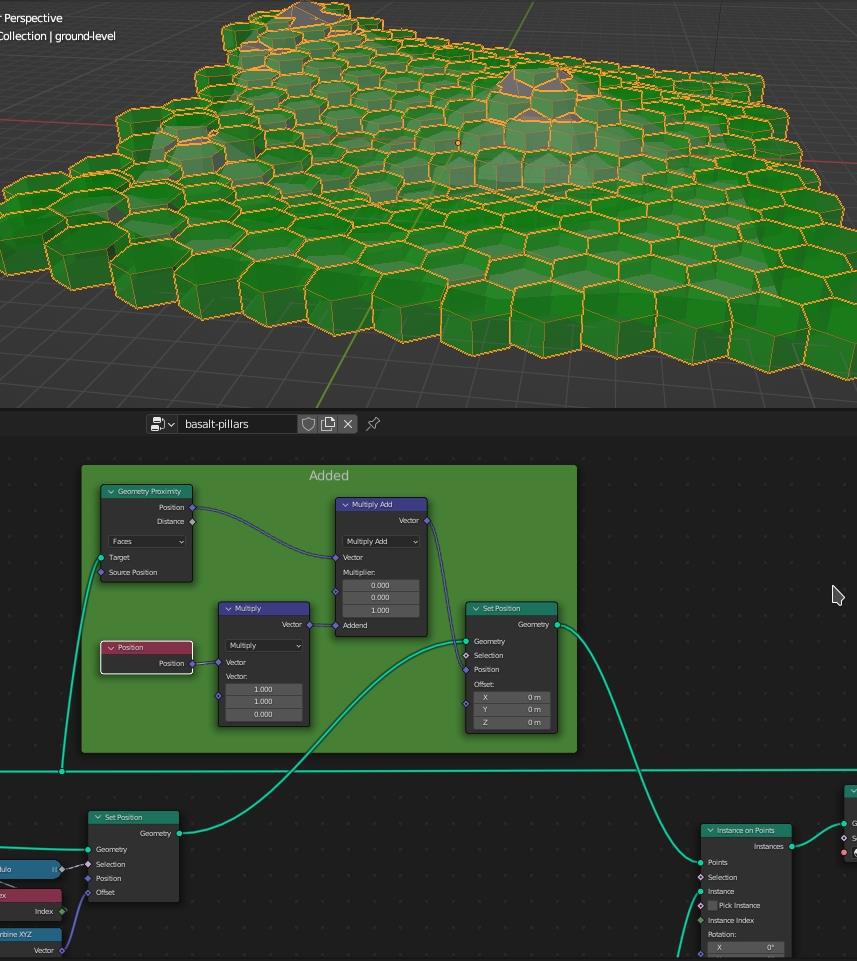This screenshot has height=961, width=857.
Task: Open the Faces target element dropdown
Action: click(147, 541)
